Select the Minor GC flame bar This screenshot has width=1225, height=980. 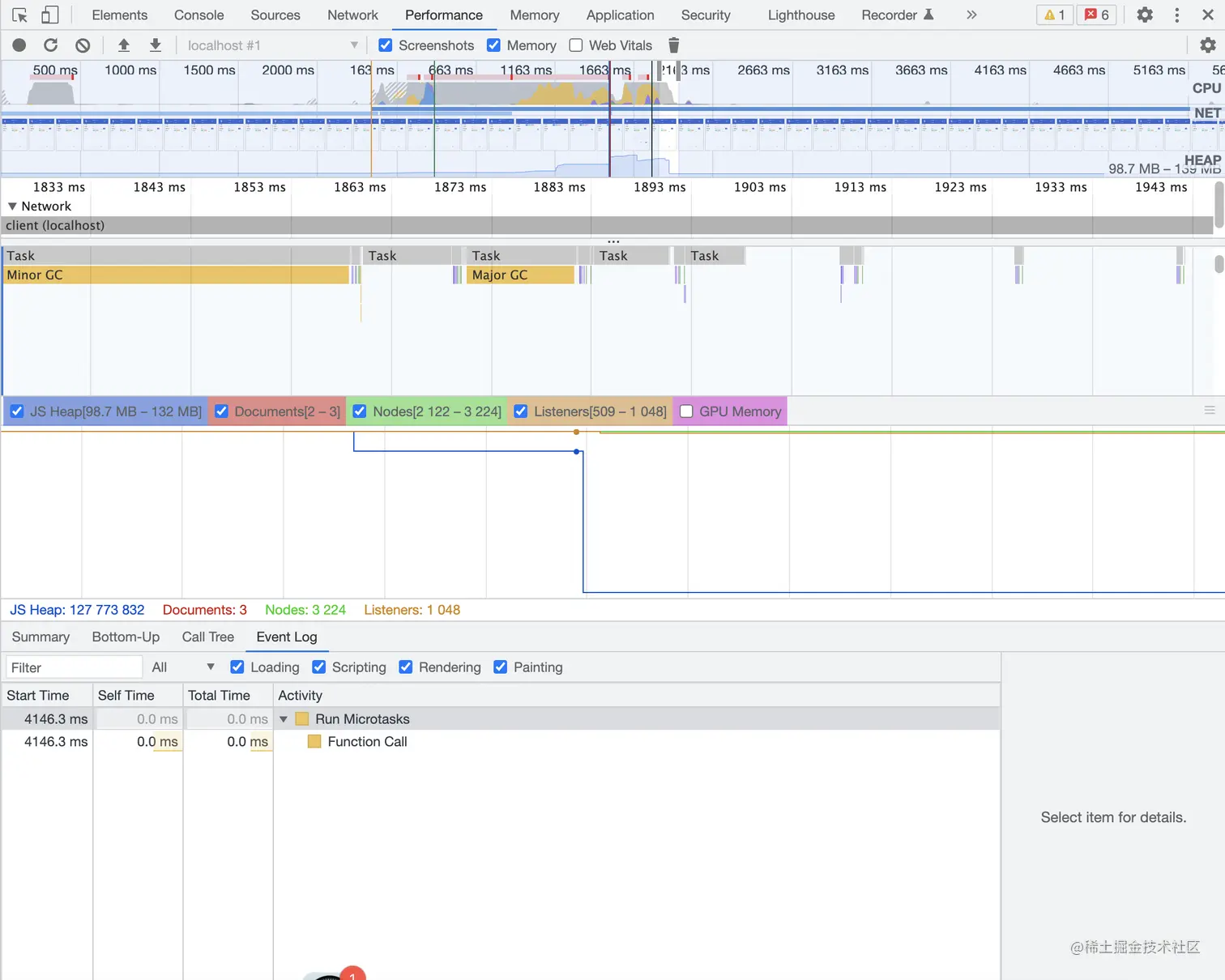coord(177,275)
